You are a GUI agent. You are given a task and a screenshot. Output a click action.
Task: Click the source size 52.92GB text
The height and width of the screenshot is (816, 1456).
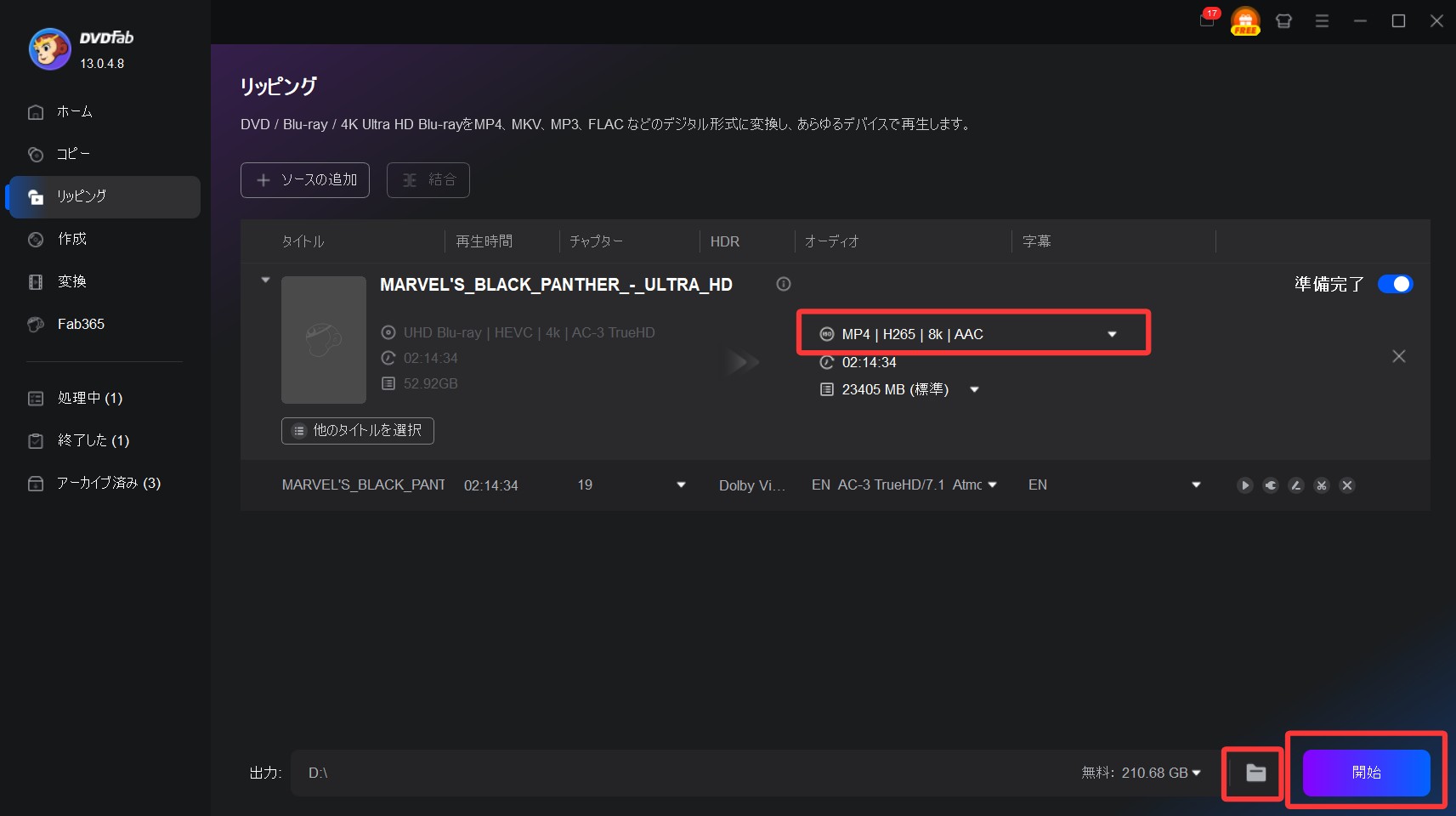pyautogui.click(x=431, y=384)
